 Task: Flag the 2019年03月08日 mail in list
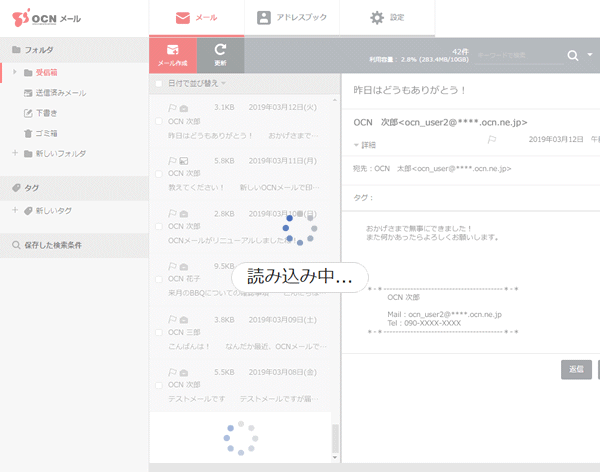[x=172, y=372]
